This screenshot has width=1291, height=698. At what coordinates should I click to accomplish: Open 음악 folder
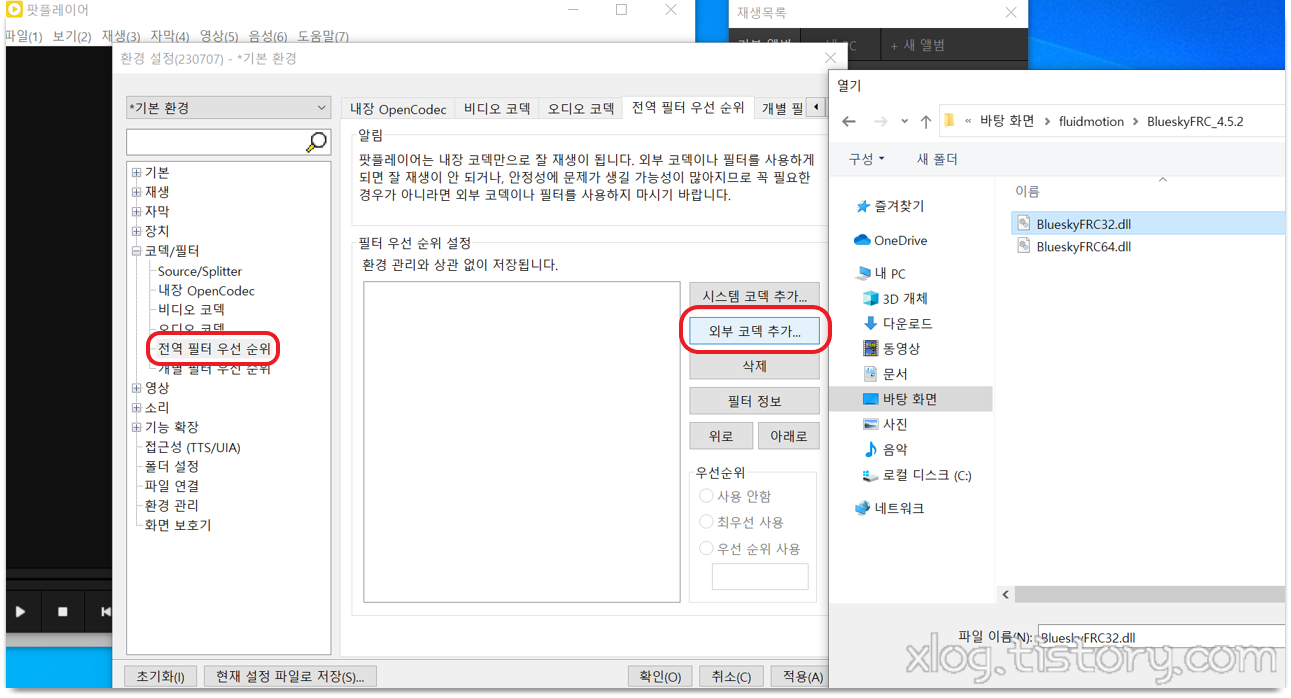(885, 450)
